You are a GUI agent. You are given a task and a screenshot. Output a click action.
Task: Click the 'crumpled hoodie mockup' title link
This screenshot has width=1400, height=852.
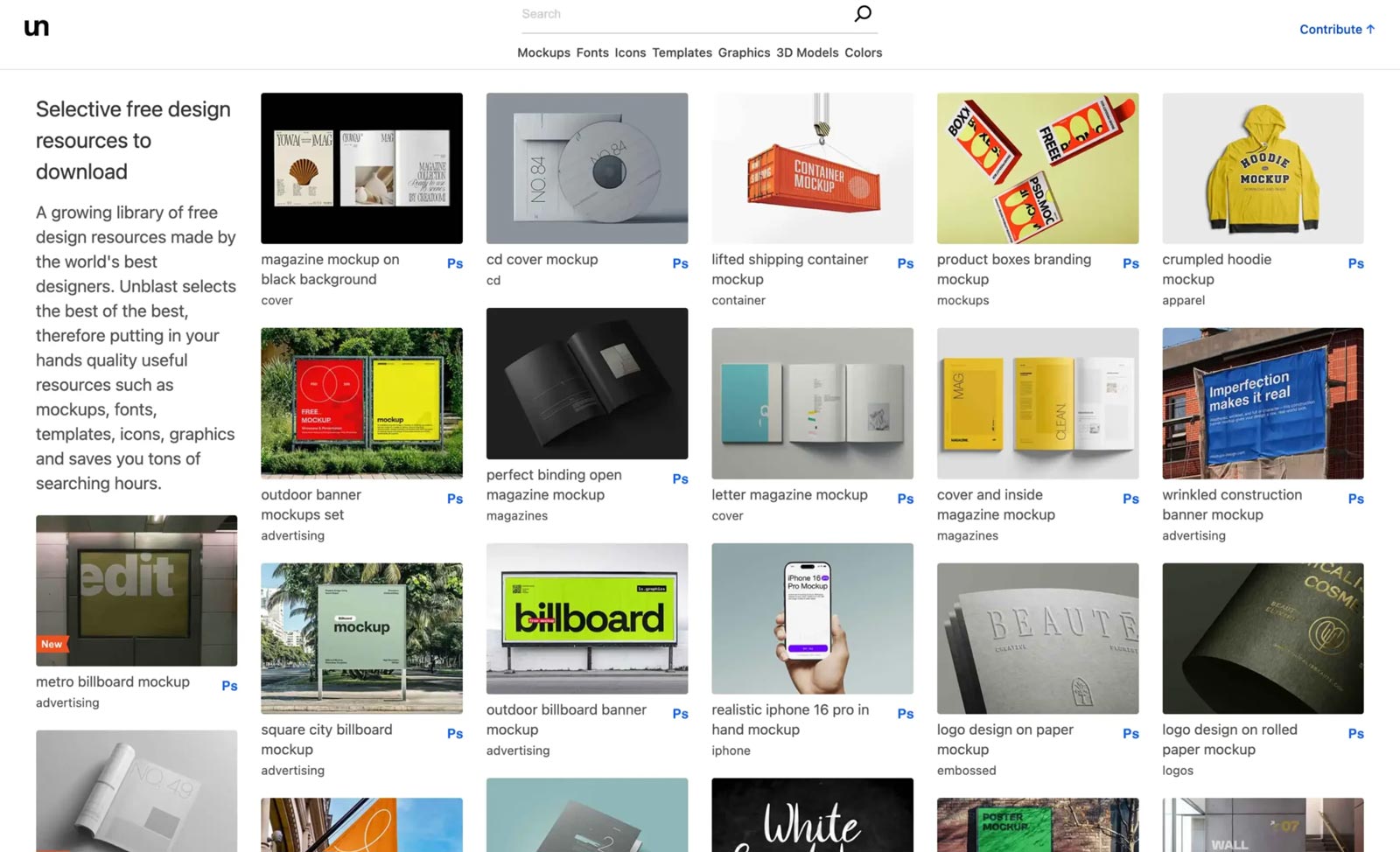pyautogui.click(x=1217, y=269)
